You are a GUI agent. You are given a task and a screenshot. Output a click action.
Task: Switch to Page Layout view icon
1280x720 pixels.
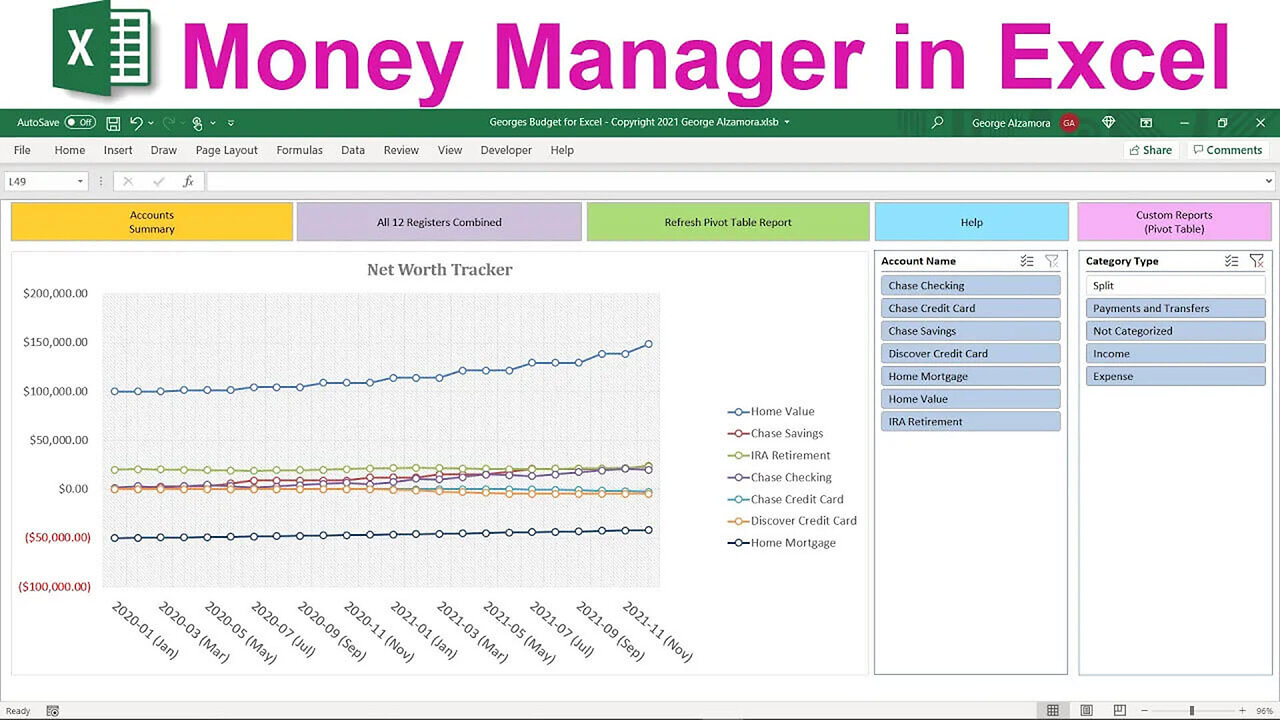(1087, 711)
